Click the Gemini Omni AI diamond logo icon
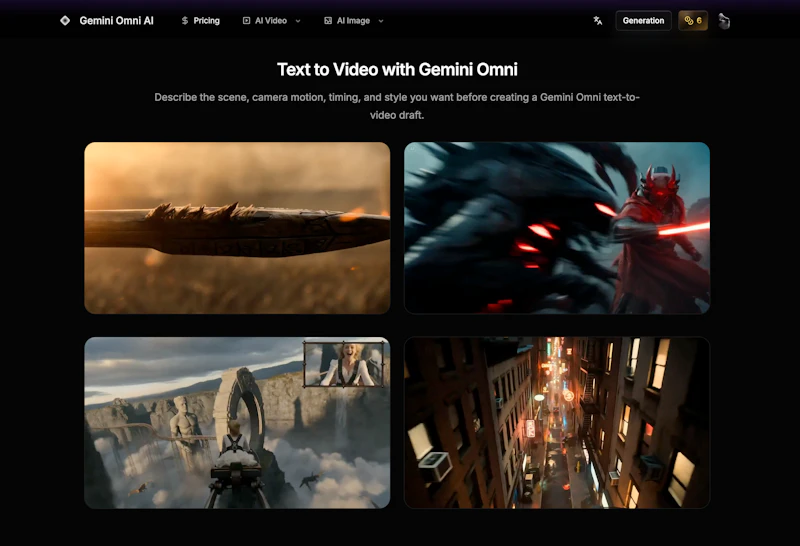The image size is (800, 546). (x=65, y=20)
